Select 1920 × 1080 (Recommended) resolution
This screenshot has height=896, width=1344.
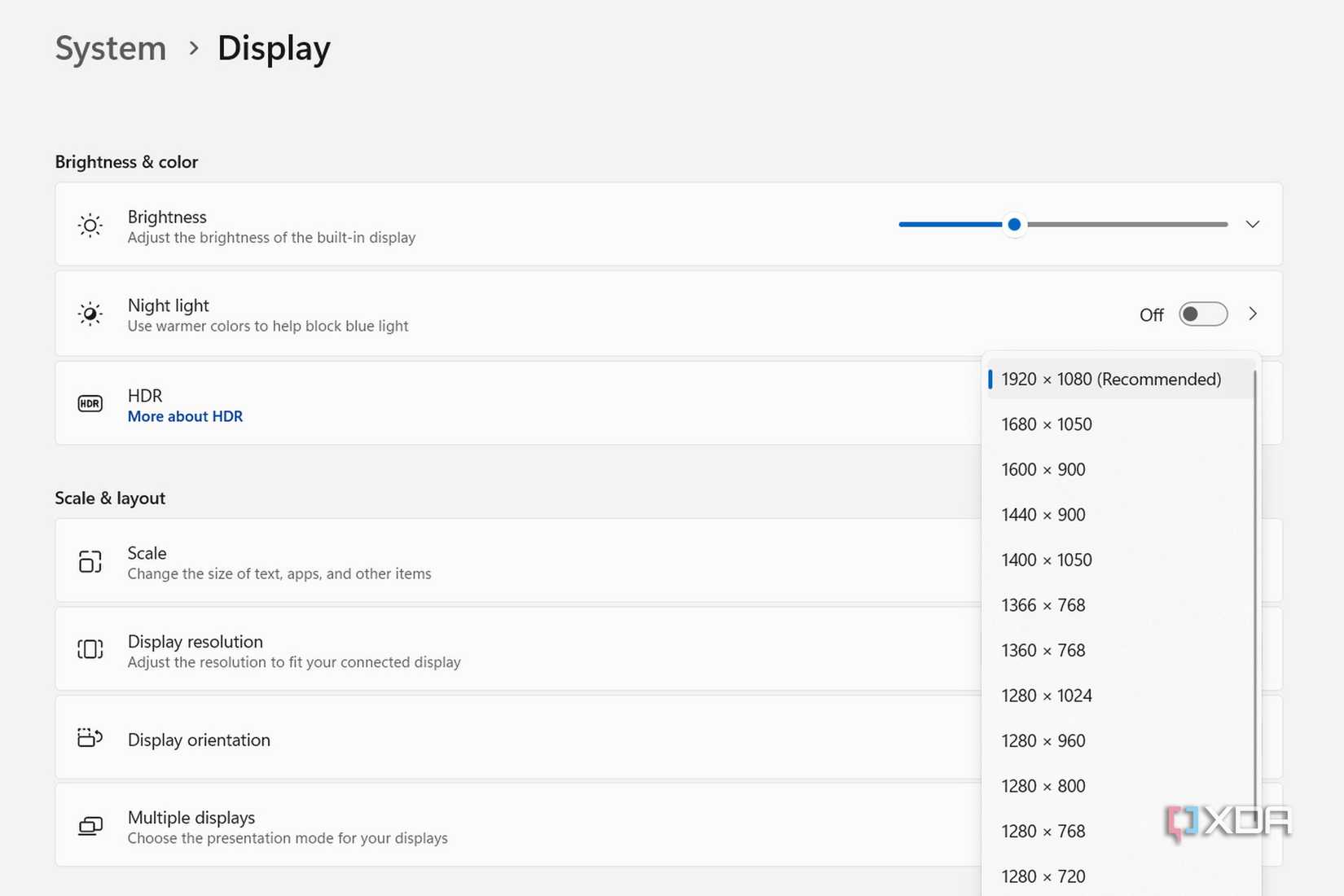[x=1121, y=379]
